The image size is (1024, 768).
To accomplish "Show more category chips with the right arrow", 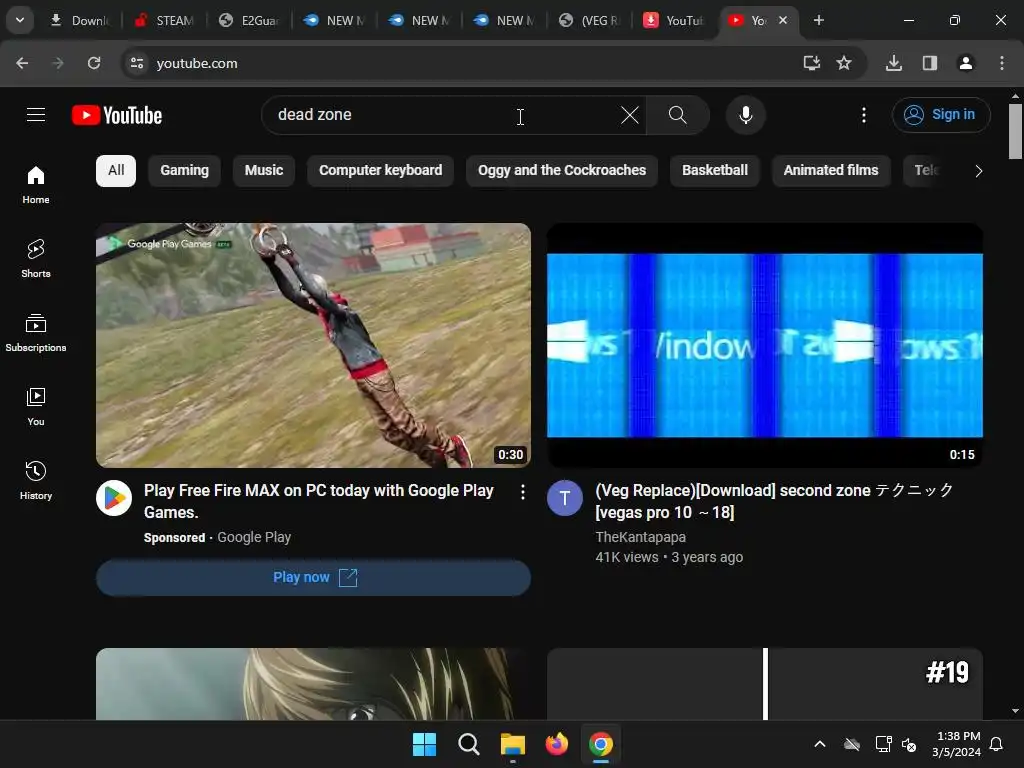I will (978, 171).
